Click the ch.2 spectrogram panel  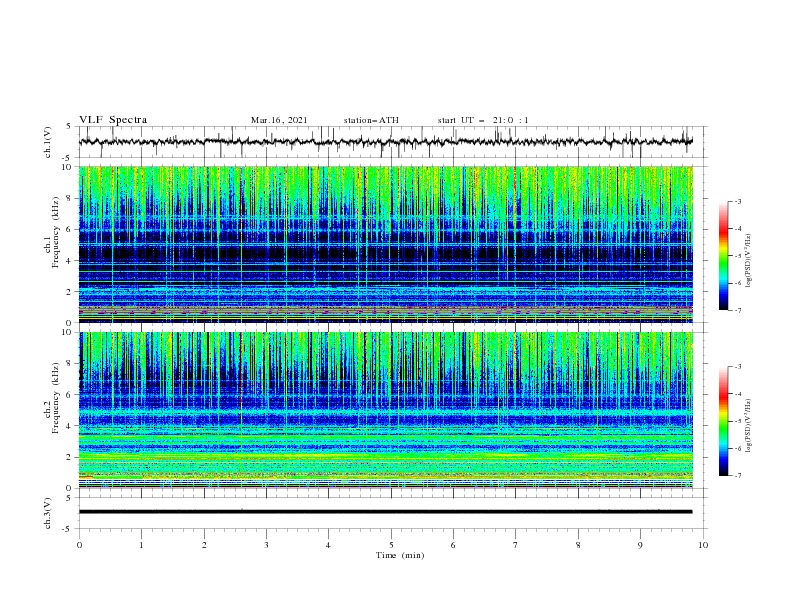386,410
